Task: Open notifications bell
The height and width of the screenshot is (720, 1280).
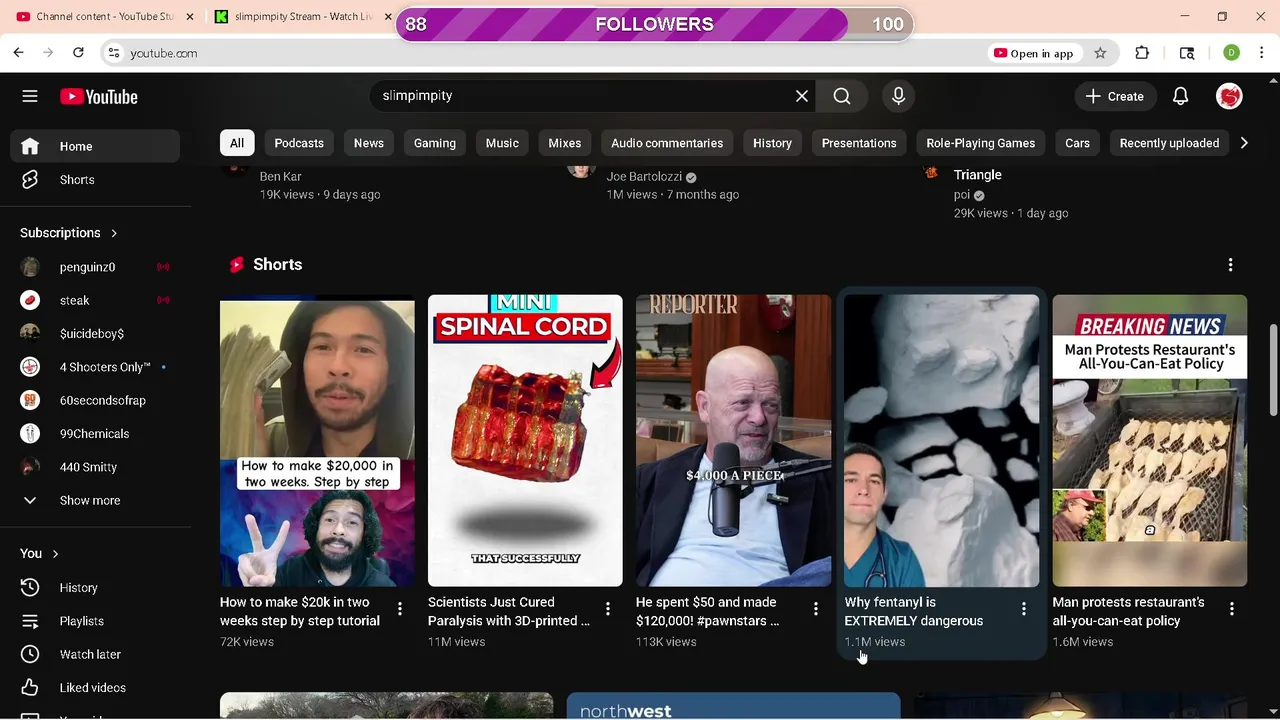Action: (1180, 96)
